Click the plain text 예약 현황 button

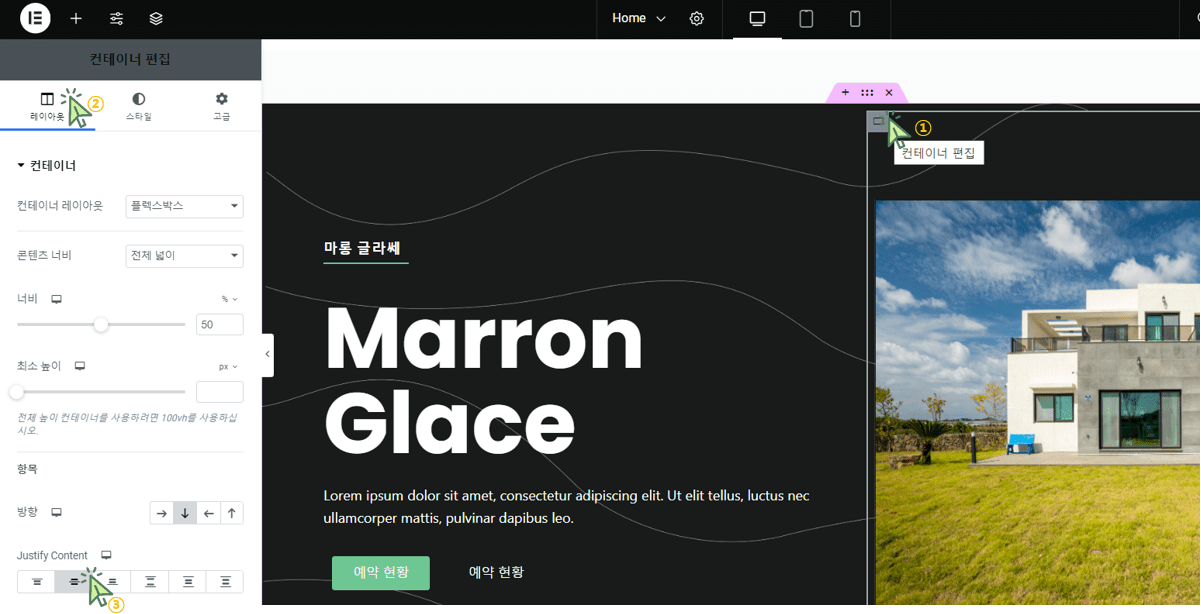(x=497, y=572)
